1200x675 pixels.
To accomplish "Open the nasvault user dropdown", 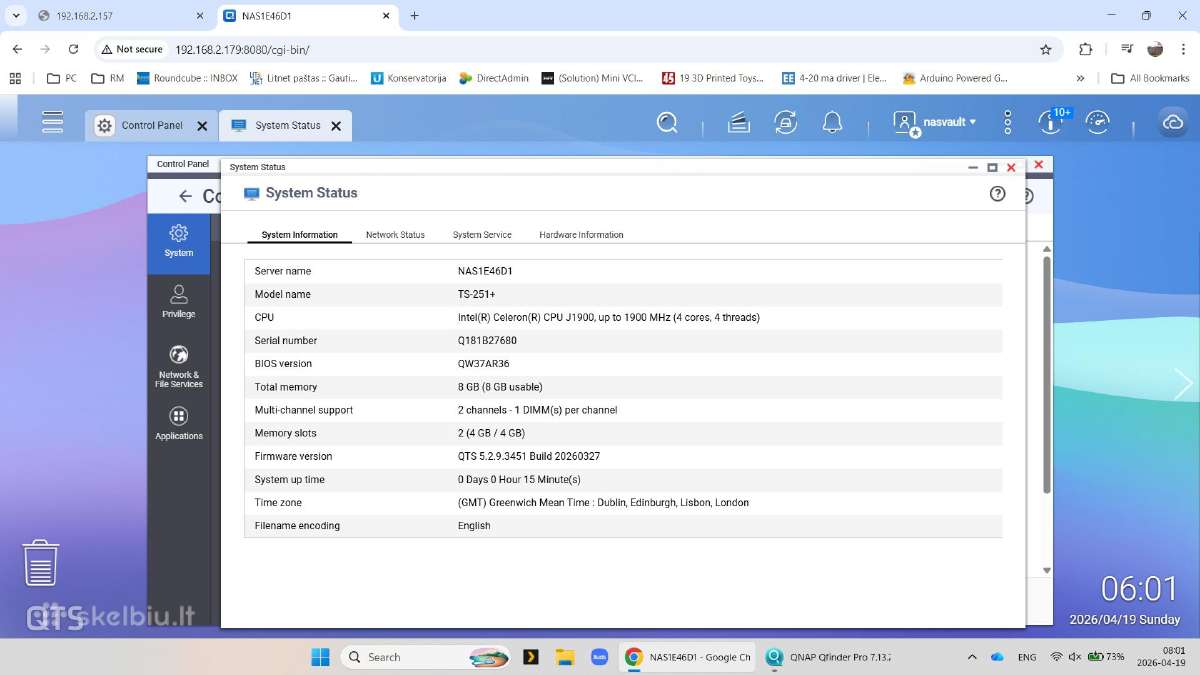I will pos(950,122).
